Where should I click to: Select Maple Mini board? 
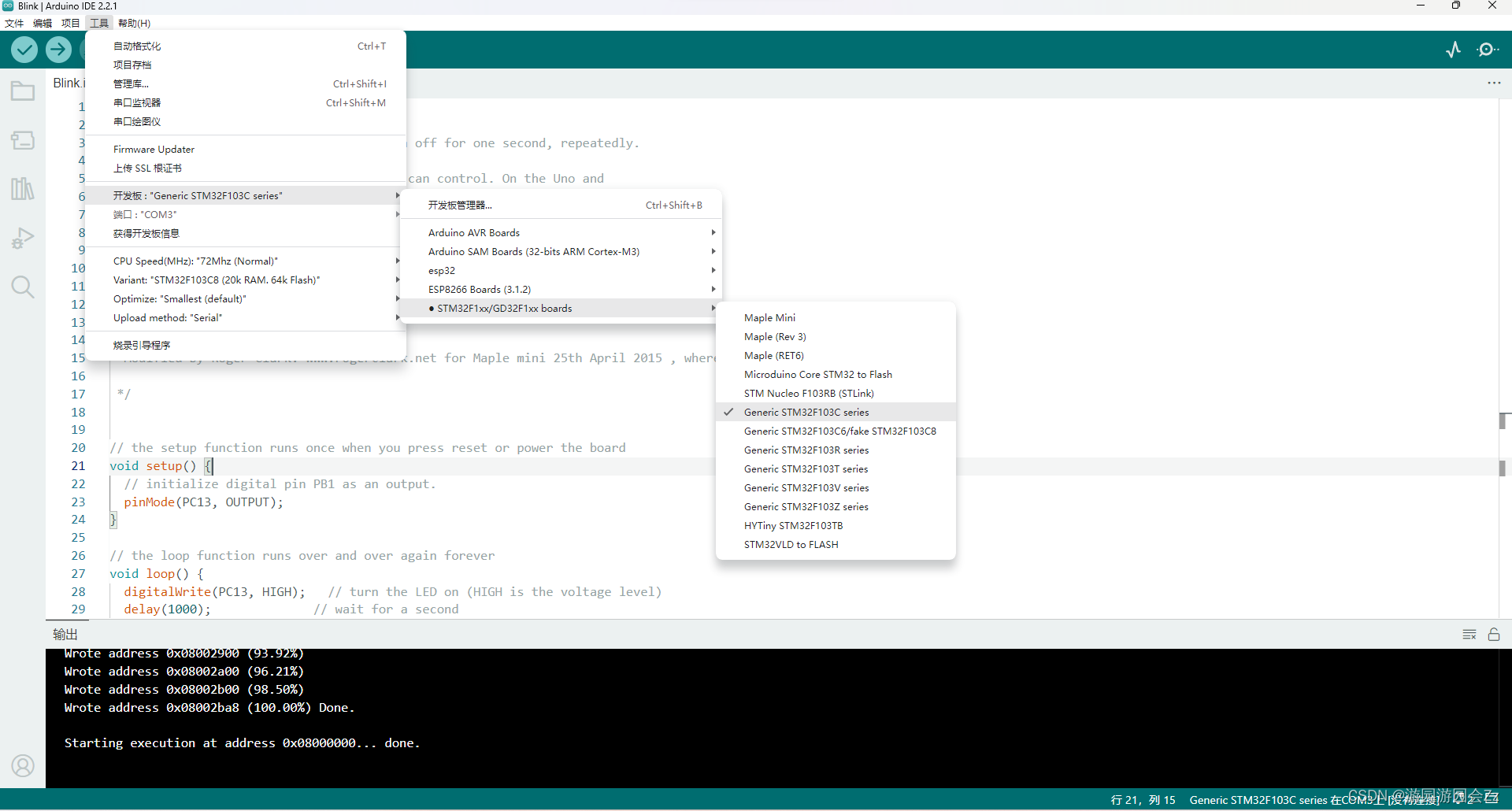(836, 317)
